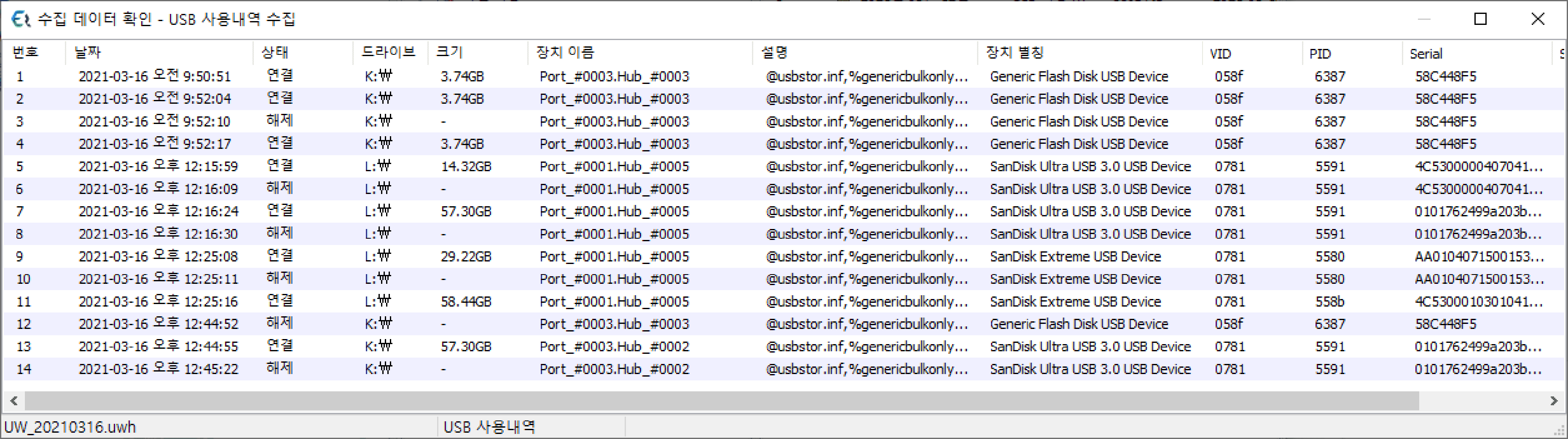Image resolution: width=1568 pixels, height=439 pixels.
Task: Click size cell 14.32GB
Action: (x=466, y=166)
